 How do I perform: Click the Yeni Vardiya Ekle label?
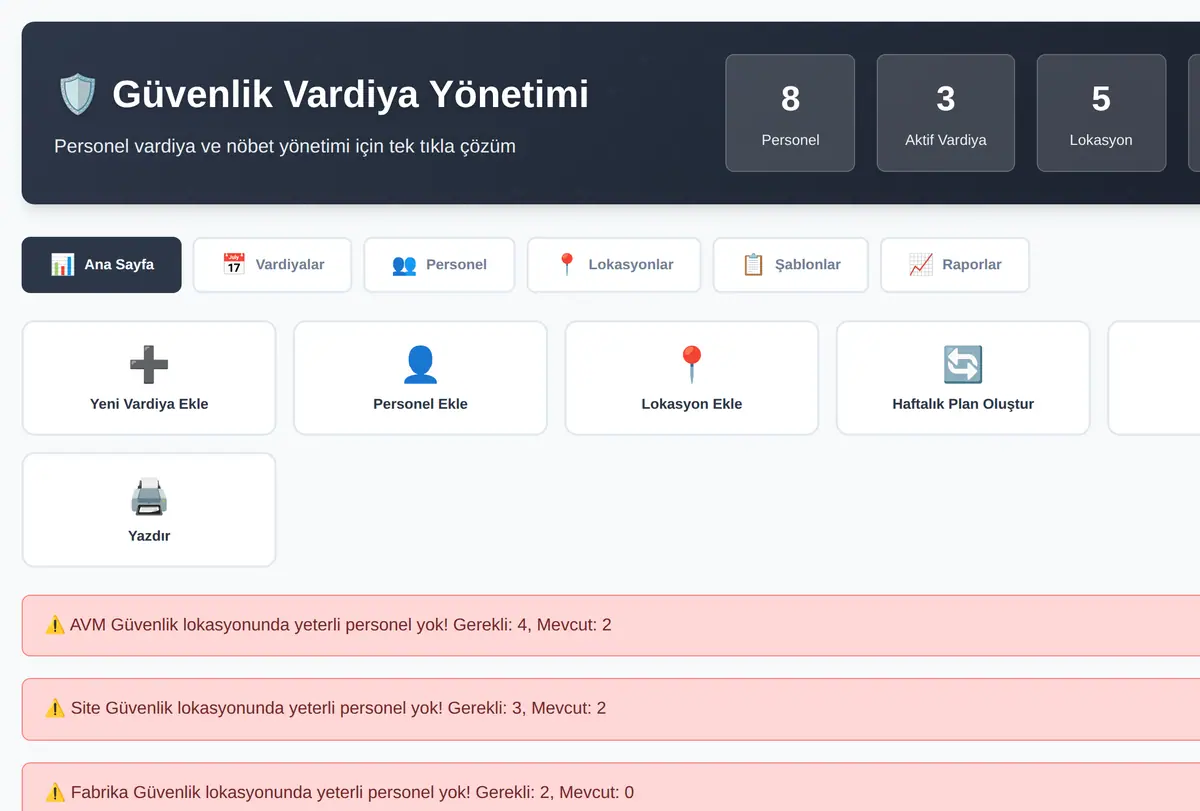coord(149,404)
